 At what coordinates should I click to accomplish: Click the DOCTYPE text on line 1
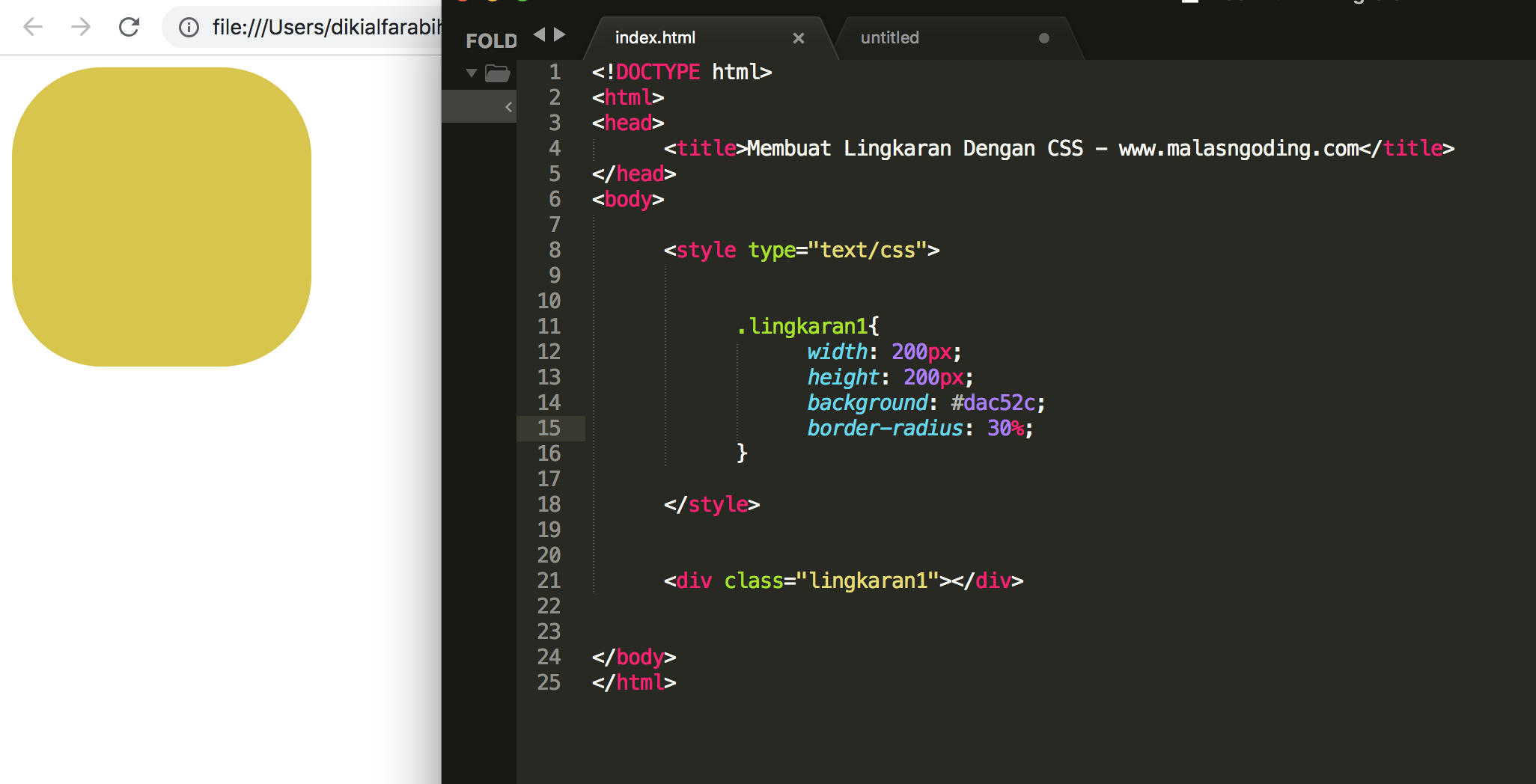[658, 72]
